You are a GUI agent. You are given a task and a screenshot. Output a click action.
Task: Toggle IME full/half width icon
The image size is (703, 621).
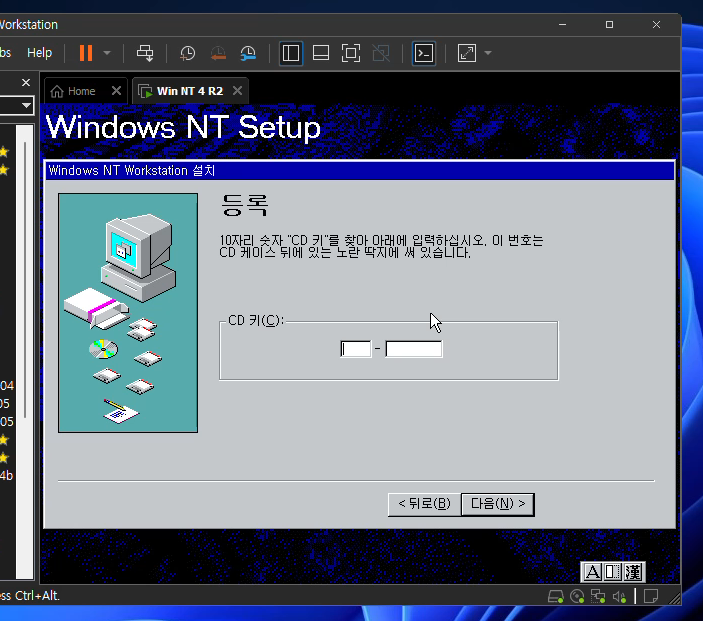click(612, 572)
